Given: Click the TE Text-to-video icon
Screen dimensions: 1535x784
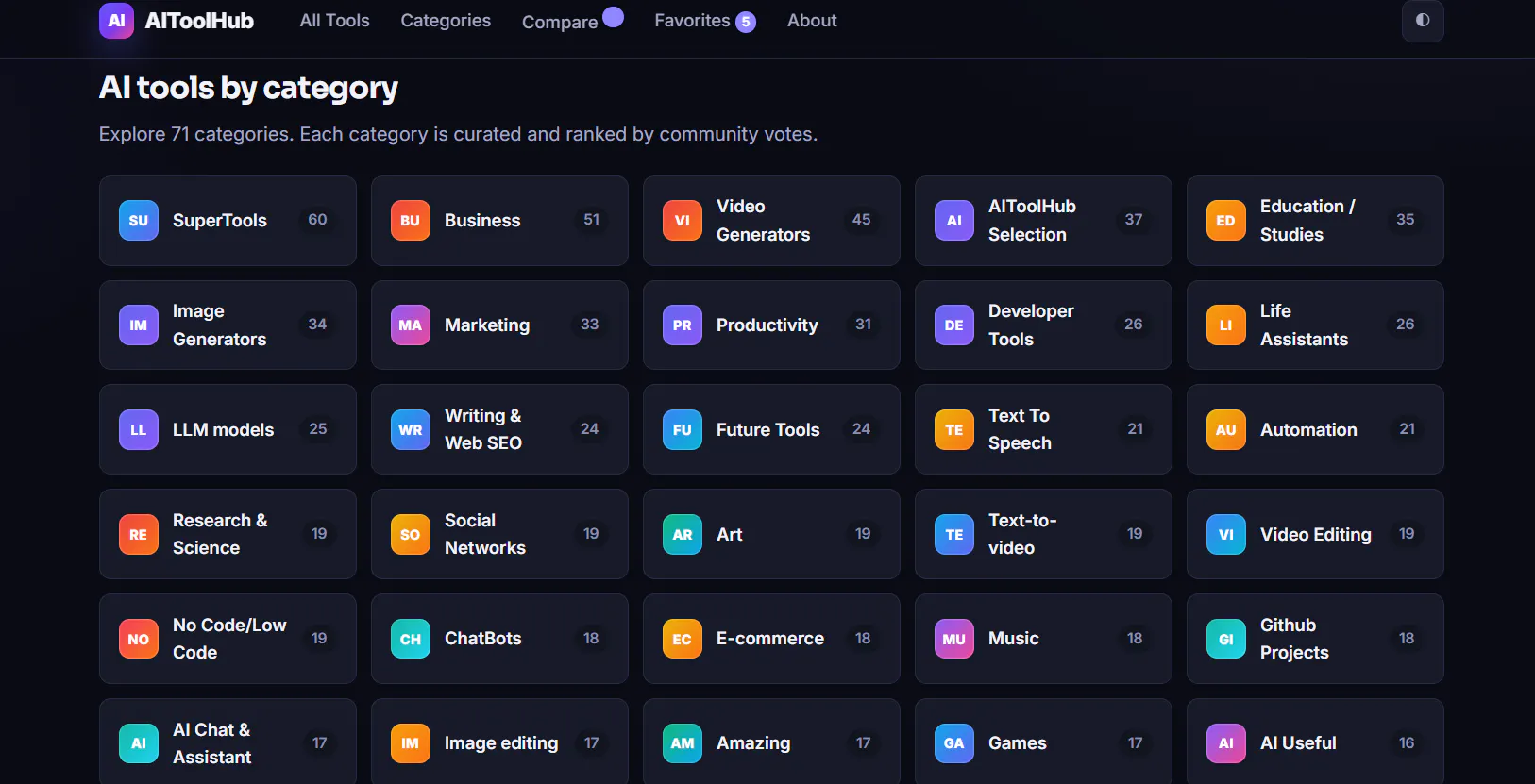Looking at the screenshot, I should pyautogui.click(x=954, y=535).
